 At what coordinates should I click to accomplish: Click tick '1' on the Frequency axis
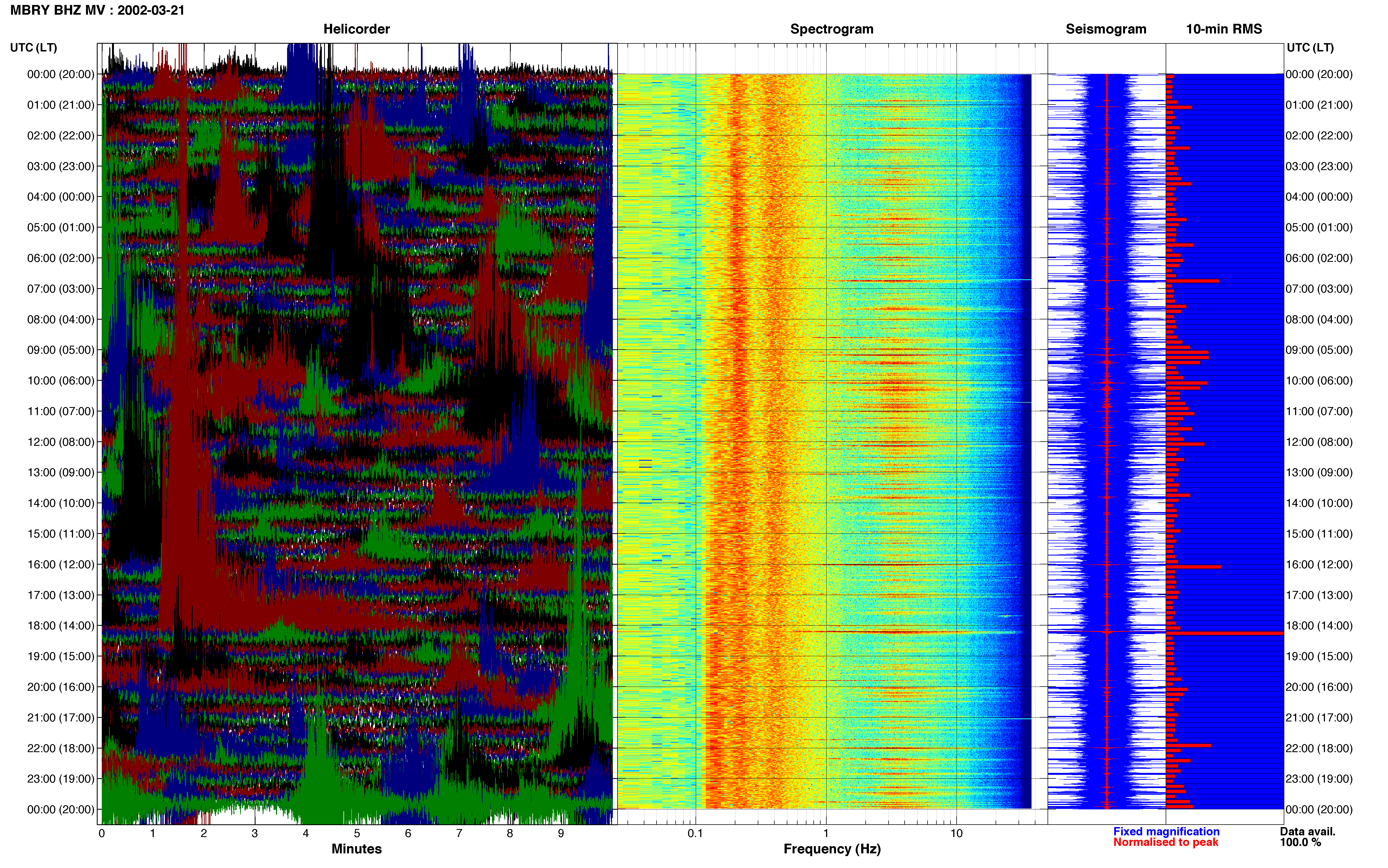826,833
